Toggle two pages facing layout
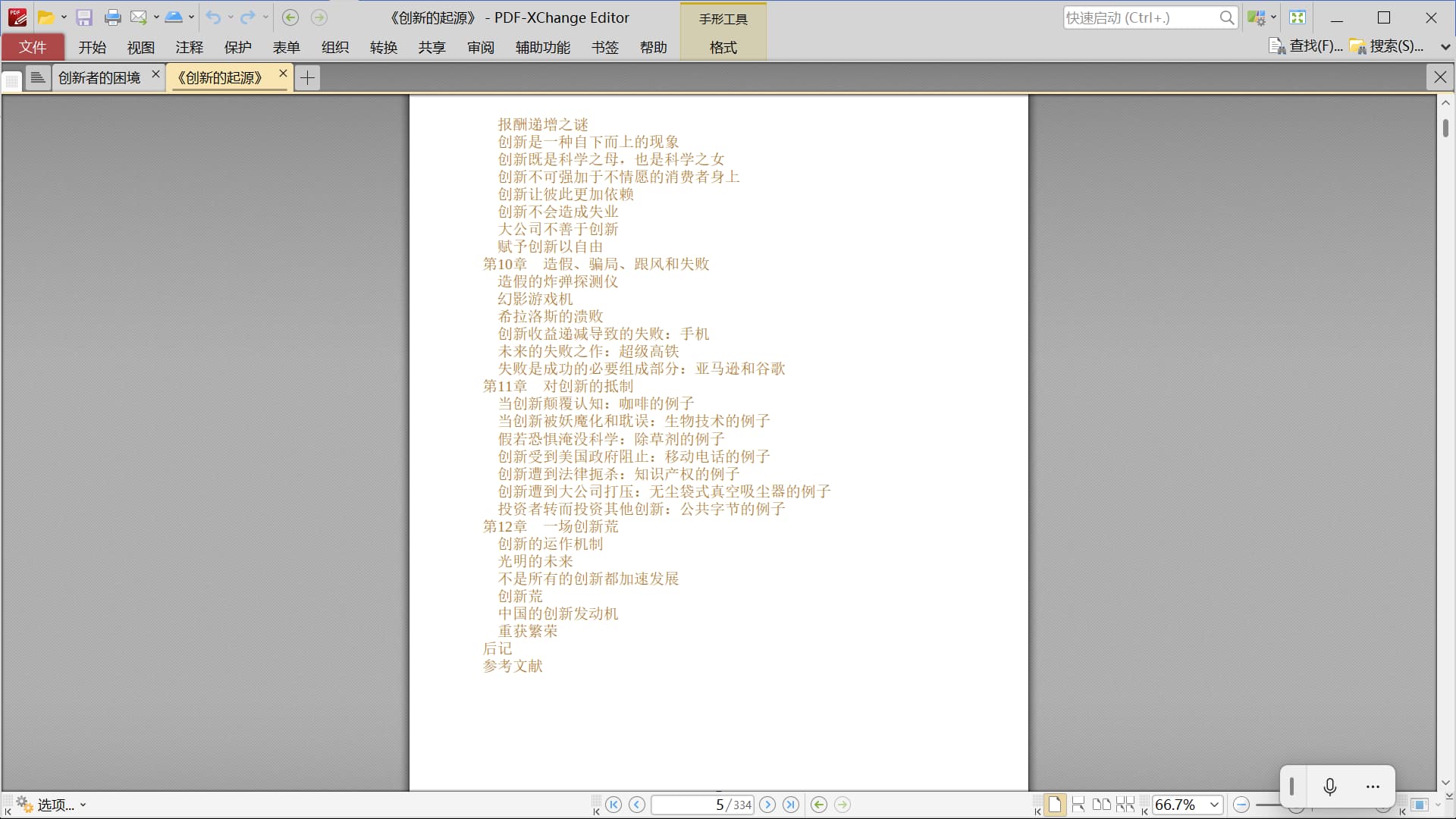 (x=1101, y=805)
